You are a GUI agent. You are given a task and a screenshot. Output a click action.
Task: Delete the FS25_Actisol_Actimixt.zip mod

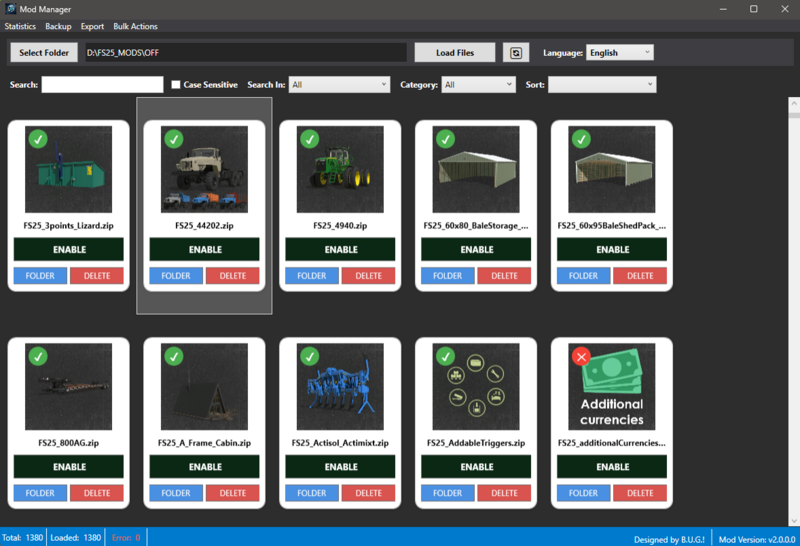coord(368,493)
